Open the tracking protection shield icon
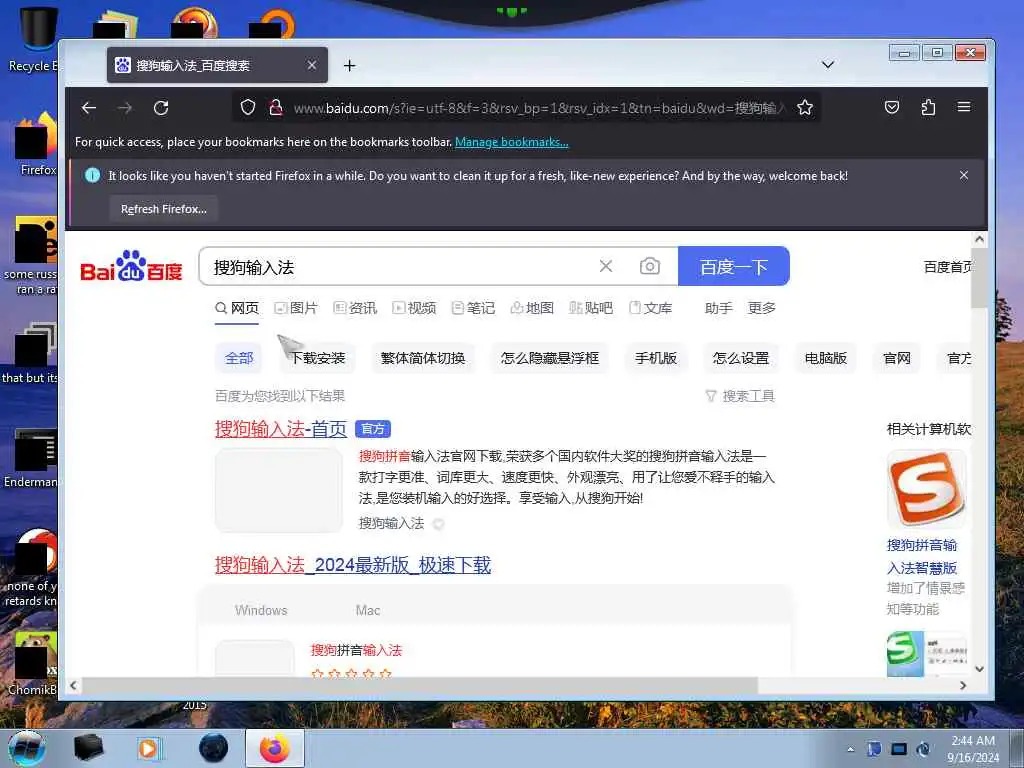 (x=248, y=107)
